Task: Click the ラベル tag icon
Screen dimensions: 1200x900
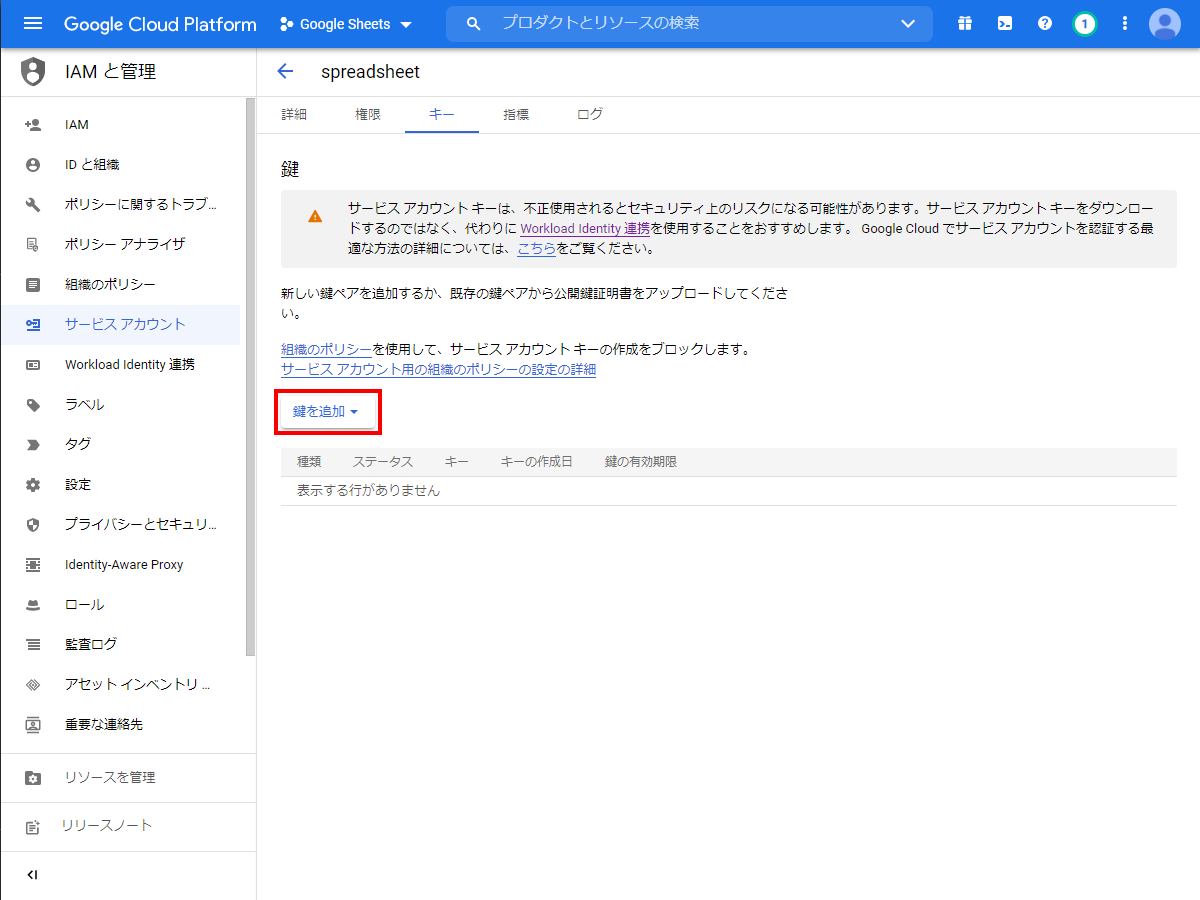Action: pyautogui.click(x=33, y=405)
